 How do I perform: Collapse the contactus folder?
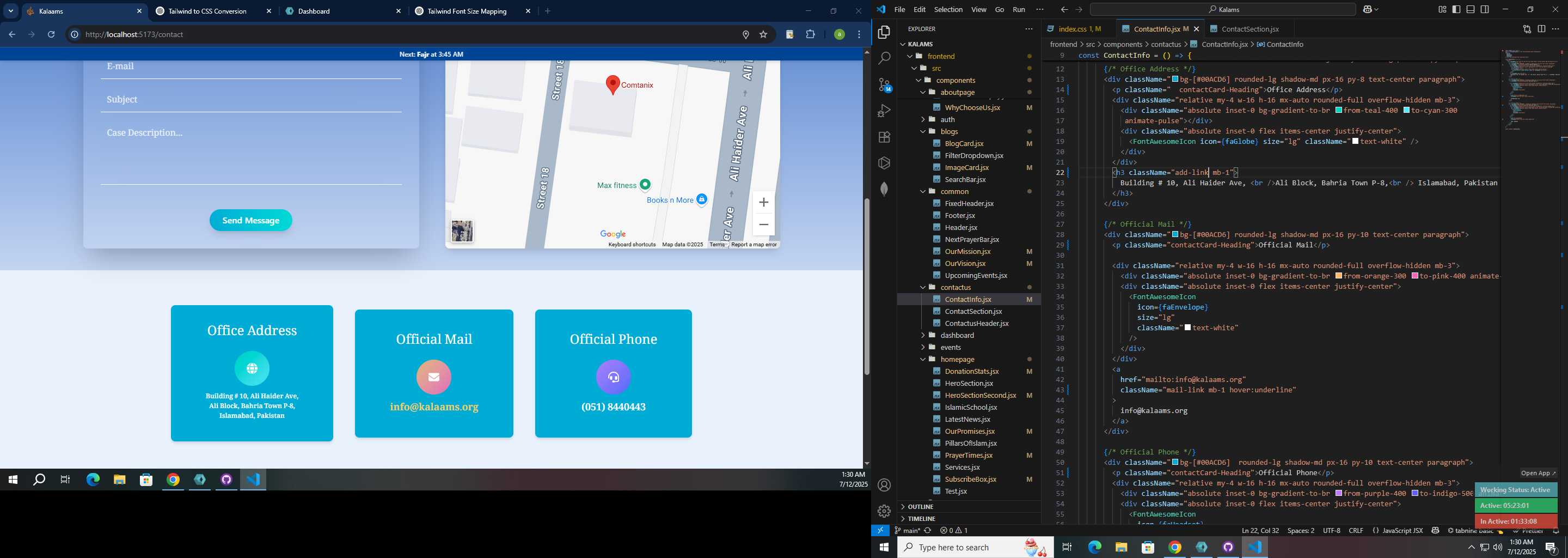click(923, 288)
